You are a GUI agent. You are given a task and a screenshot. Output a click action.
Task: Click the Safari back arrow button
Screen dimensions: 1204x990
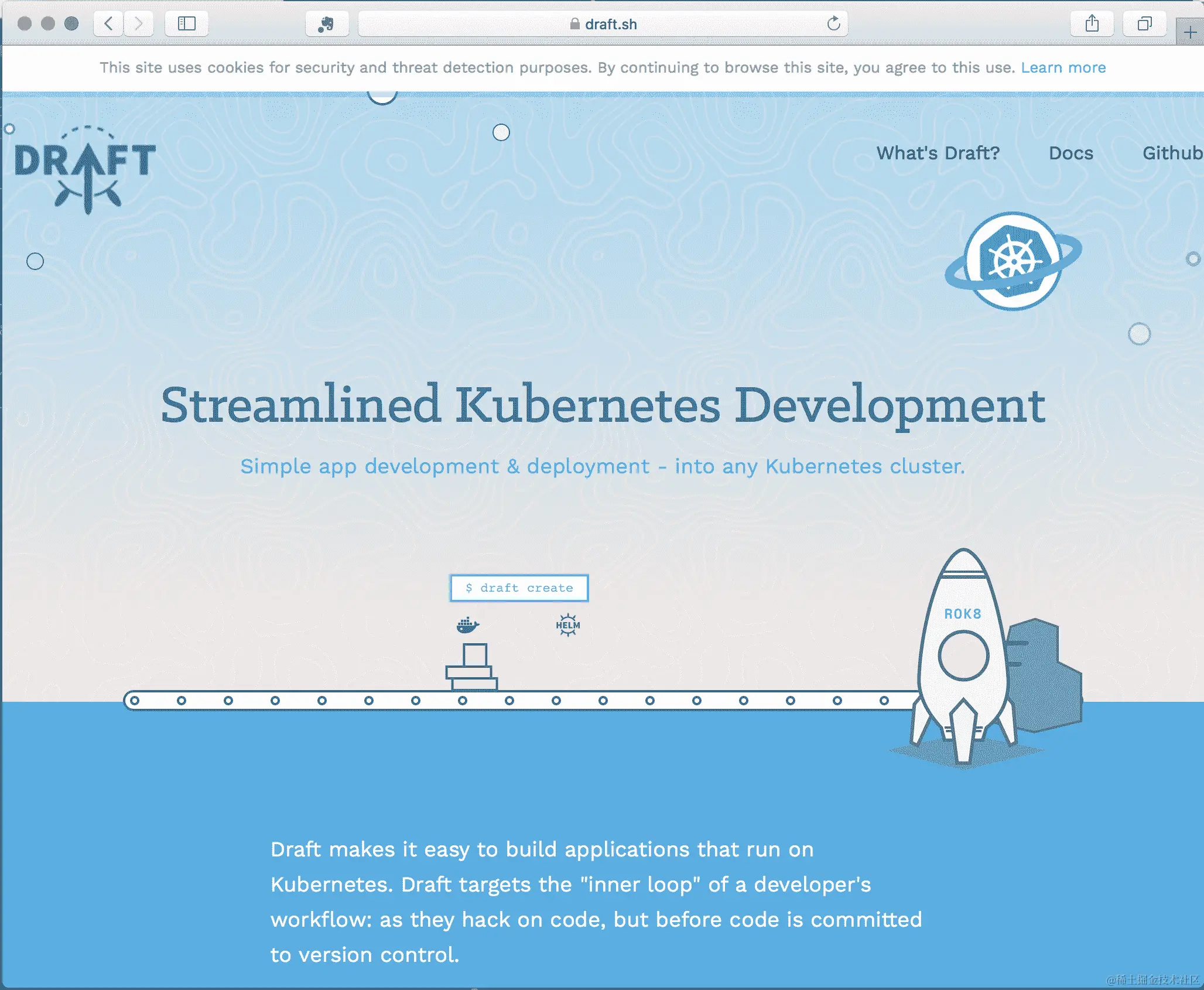(x=108, y=23)
